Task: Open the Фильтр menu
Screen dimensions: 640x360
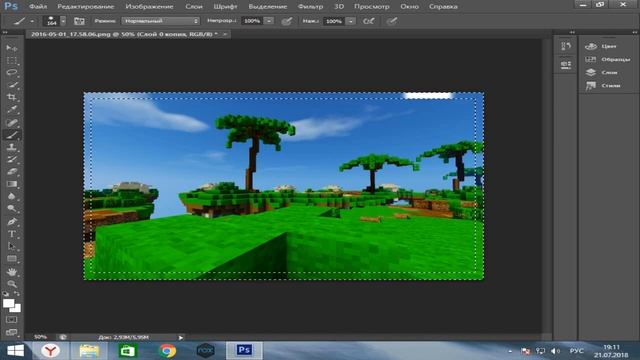Action: [310, 7]
